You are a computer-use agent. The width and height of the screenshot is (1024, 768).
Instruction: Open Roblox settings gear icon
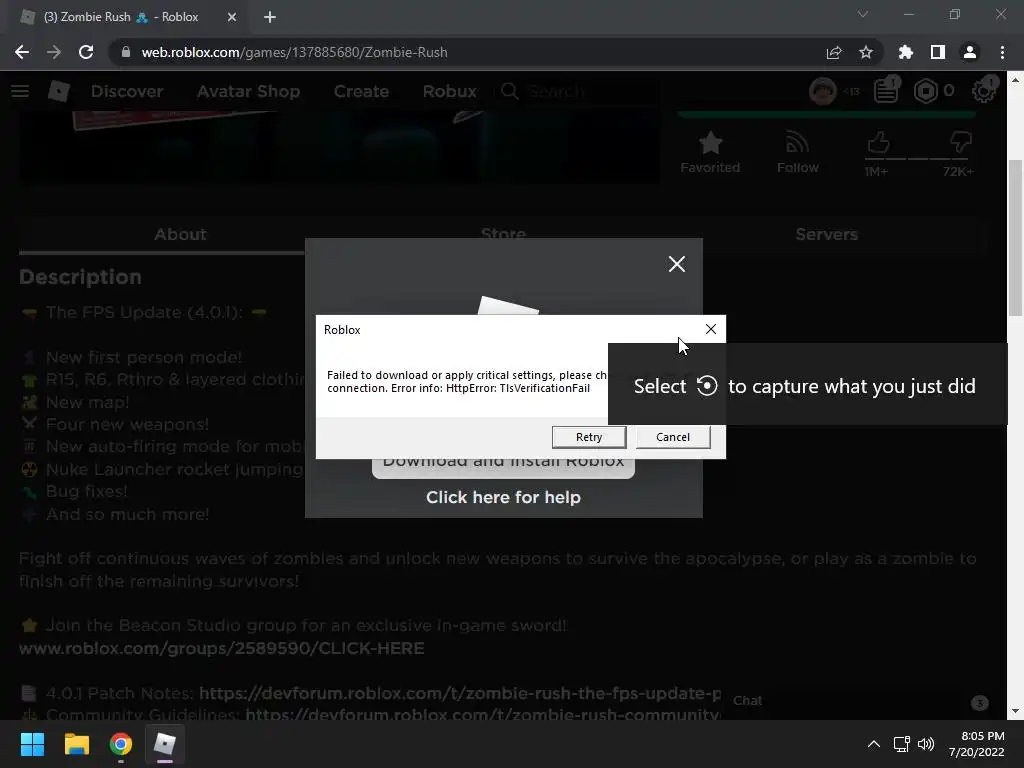click(x=984, y=91)
